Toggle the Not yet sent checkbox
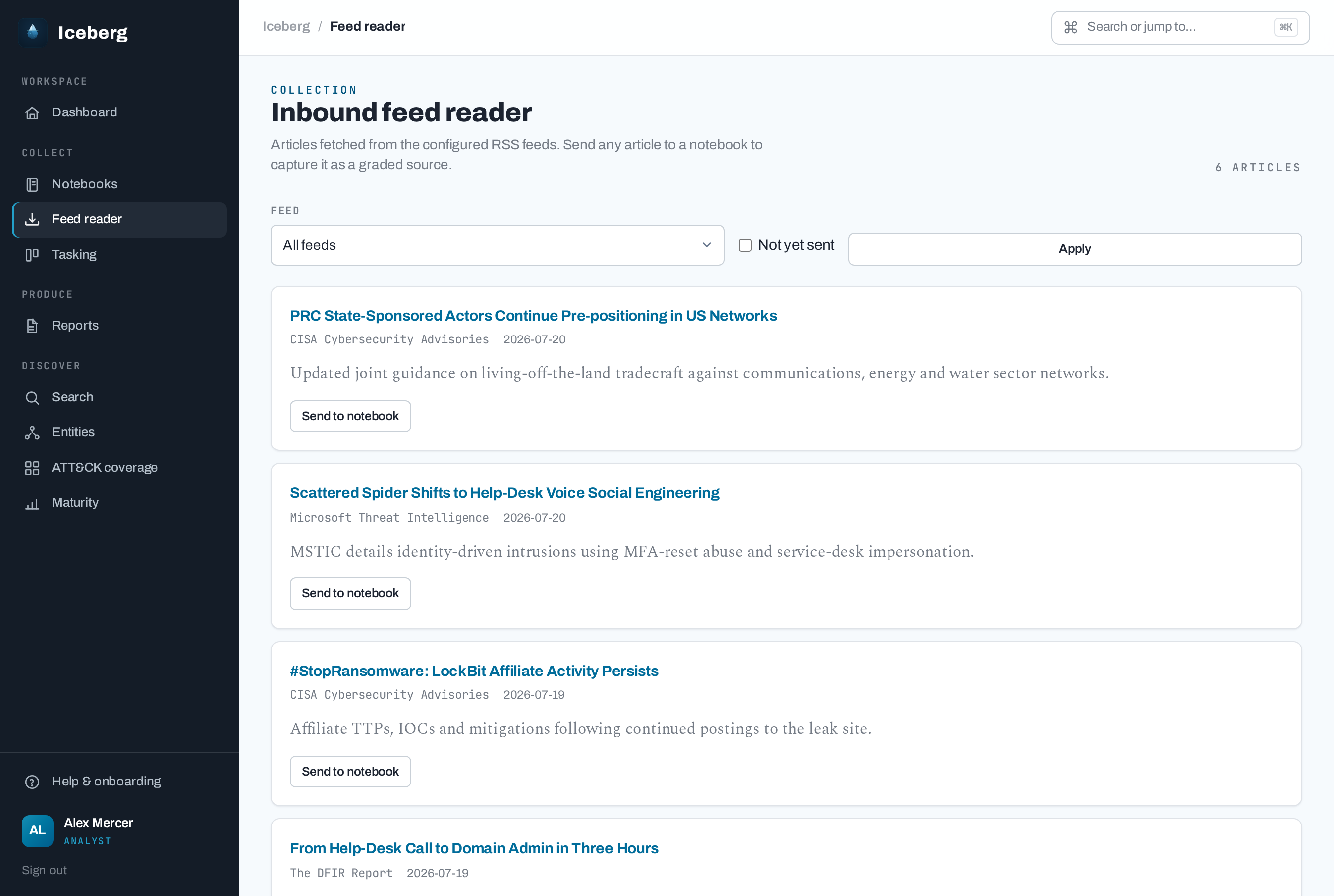This screenshot has height=896, width=1334. pos(745,245)
